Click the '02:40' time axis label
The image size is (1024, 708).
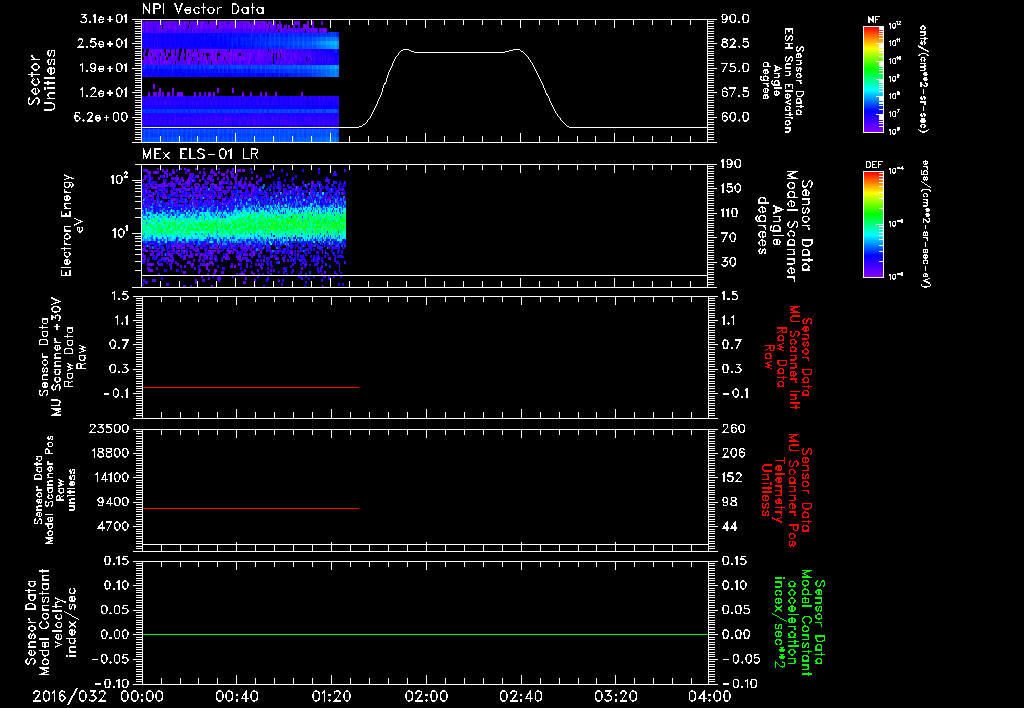520,696
